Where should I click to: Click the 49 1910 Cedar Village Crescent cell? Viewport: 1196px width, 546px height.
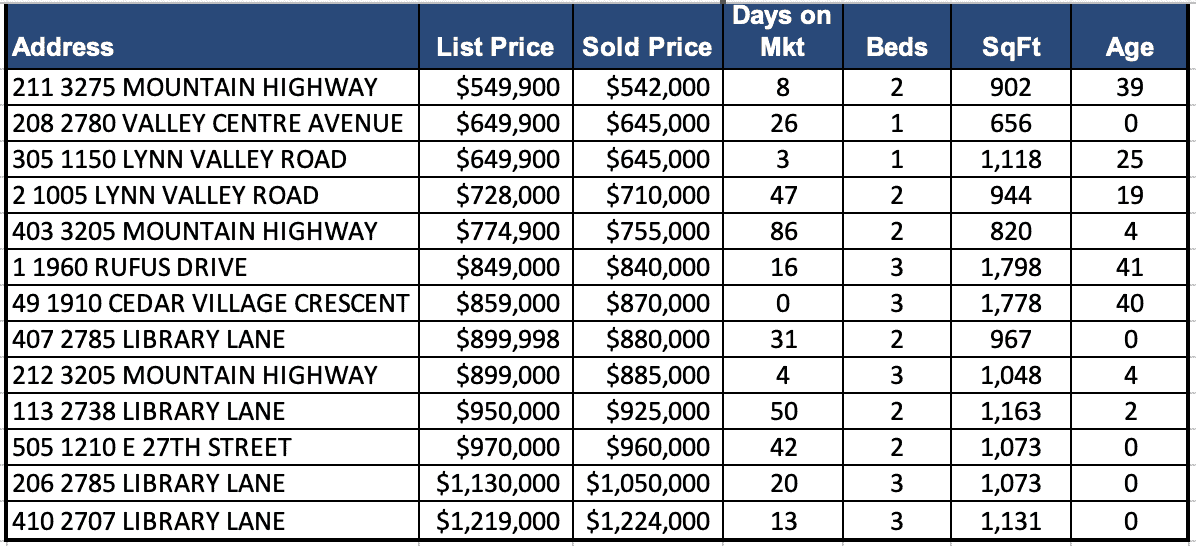[x=210, y=303]
